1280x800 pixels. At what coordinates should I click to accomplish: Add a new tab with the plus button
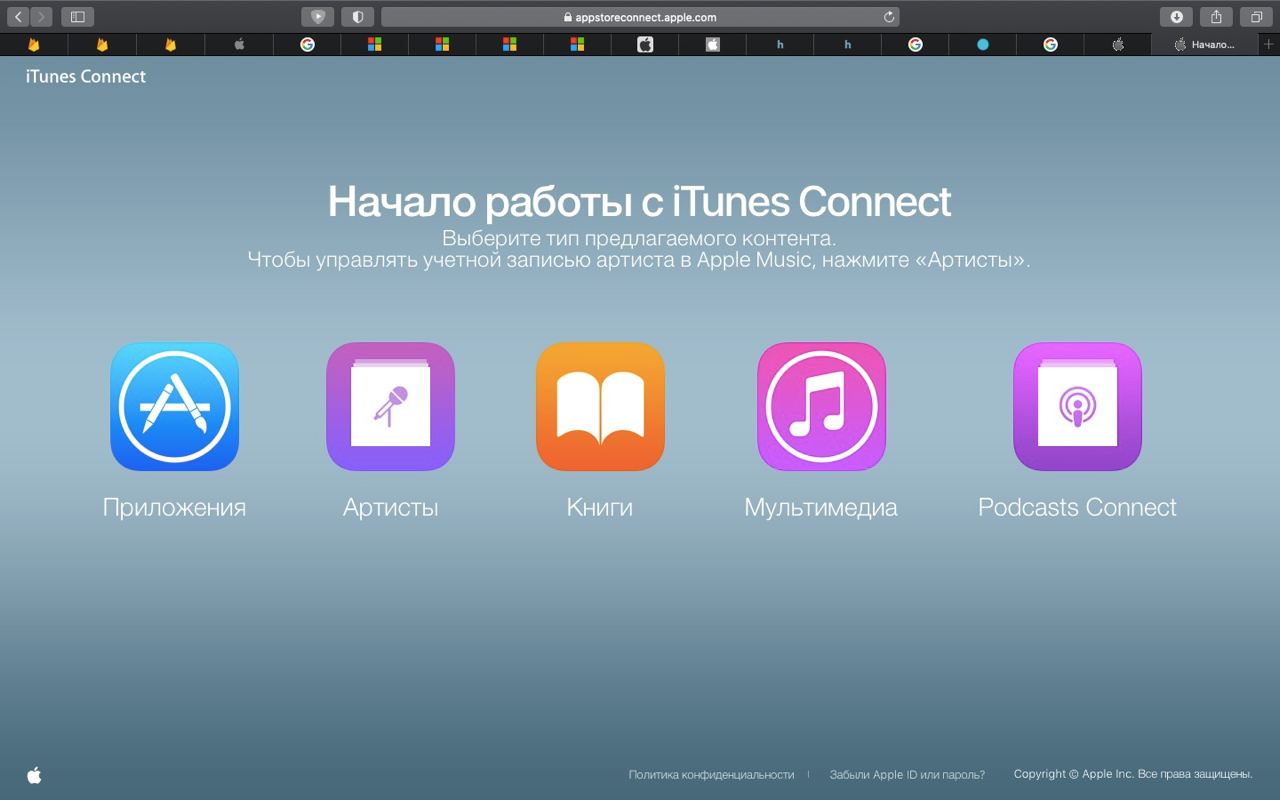(1269, 44)
